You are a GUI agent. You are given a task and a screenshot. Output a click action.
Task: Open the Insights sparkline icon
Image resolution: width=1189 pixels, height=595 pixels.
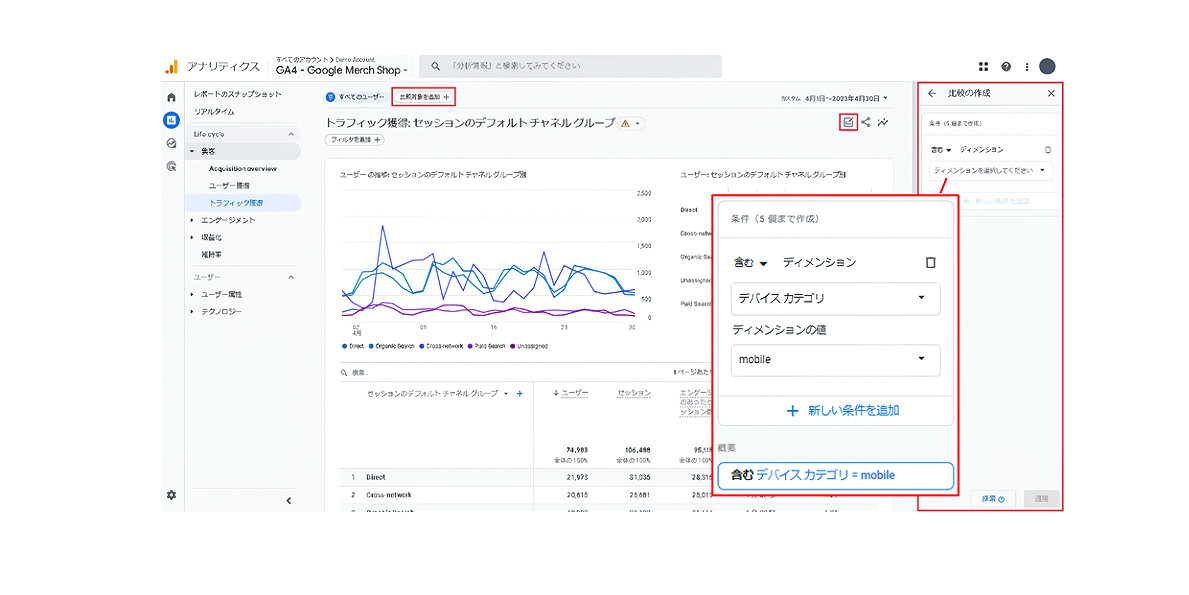pyautogui.click(x=883, y=122)
